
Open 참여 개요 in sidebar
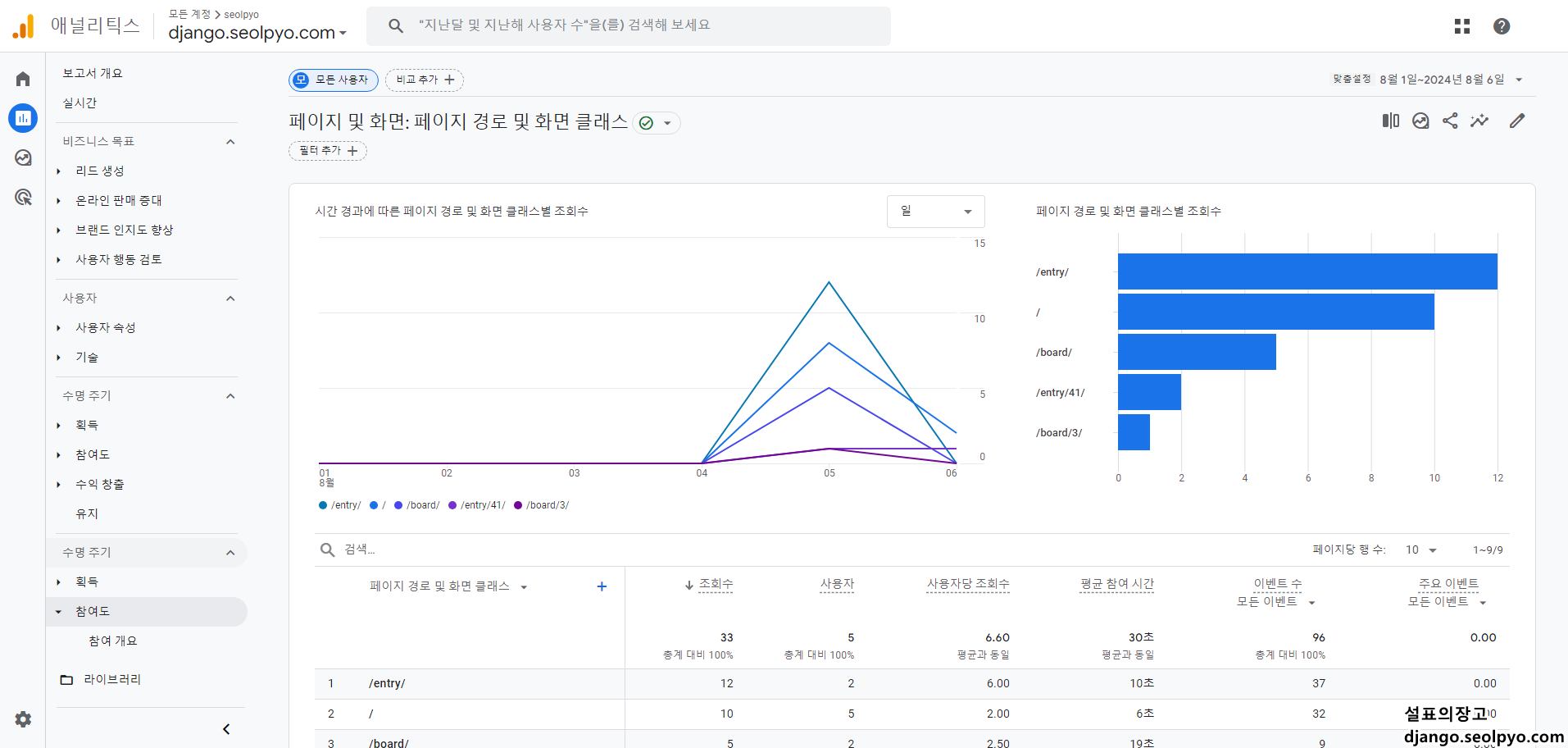tap(113, 641)
